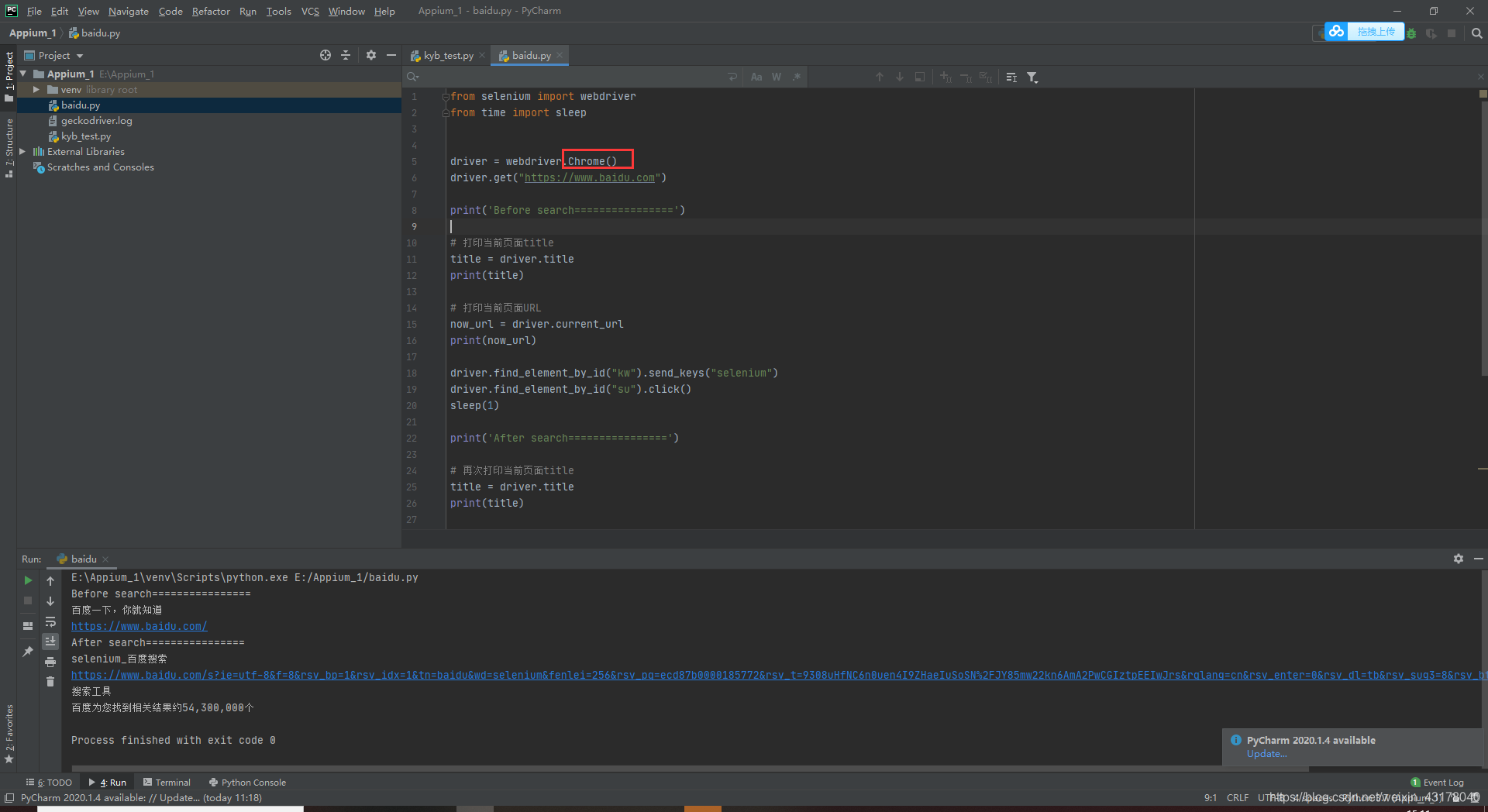Viewport: 1488px width, 812px height.
Task: Collapse the Appium_1 project root
Action: click(23, 74)
